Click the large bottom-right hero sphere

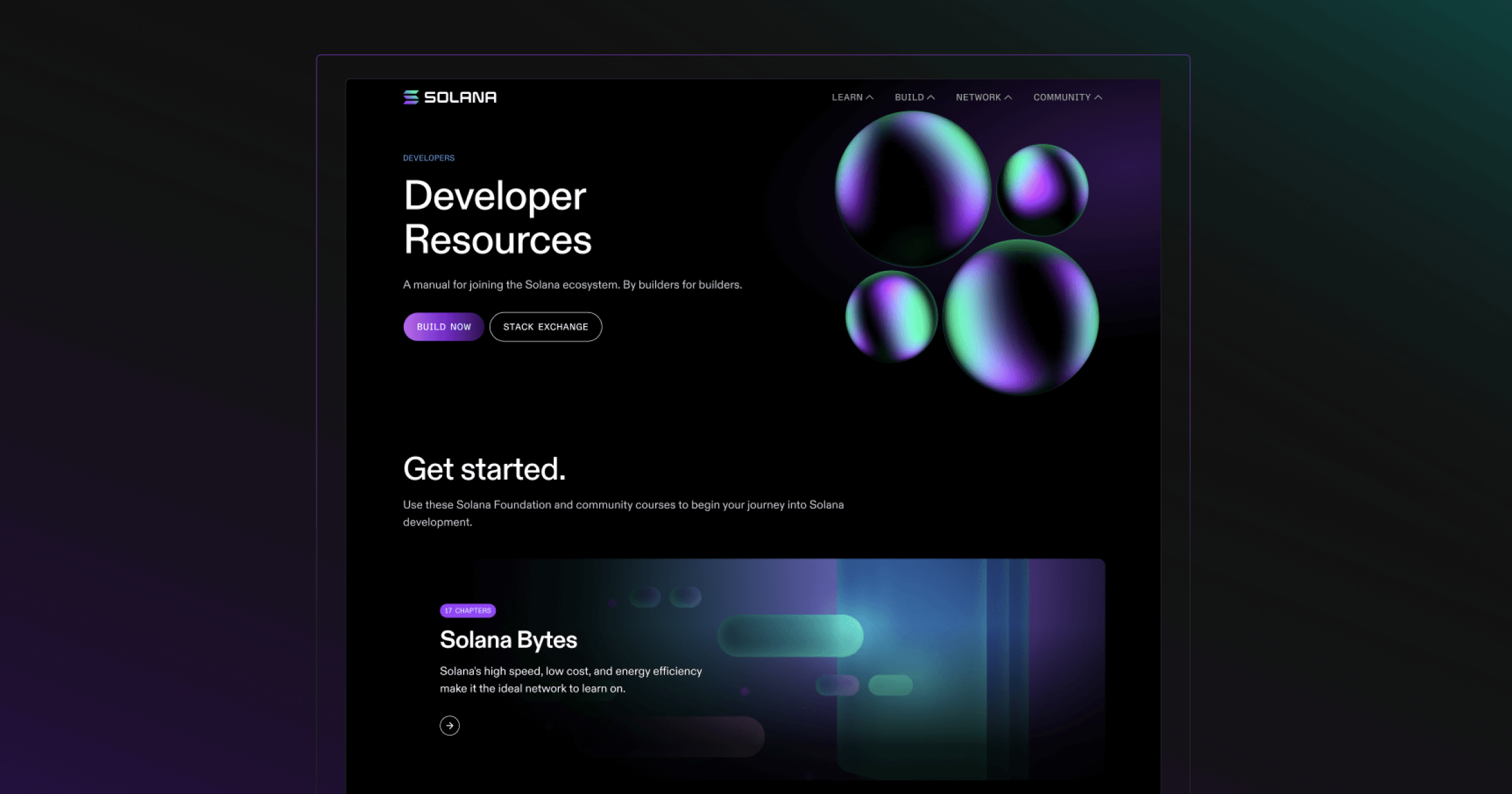tap(1021, 317)
